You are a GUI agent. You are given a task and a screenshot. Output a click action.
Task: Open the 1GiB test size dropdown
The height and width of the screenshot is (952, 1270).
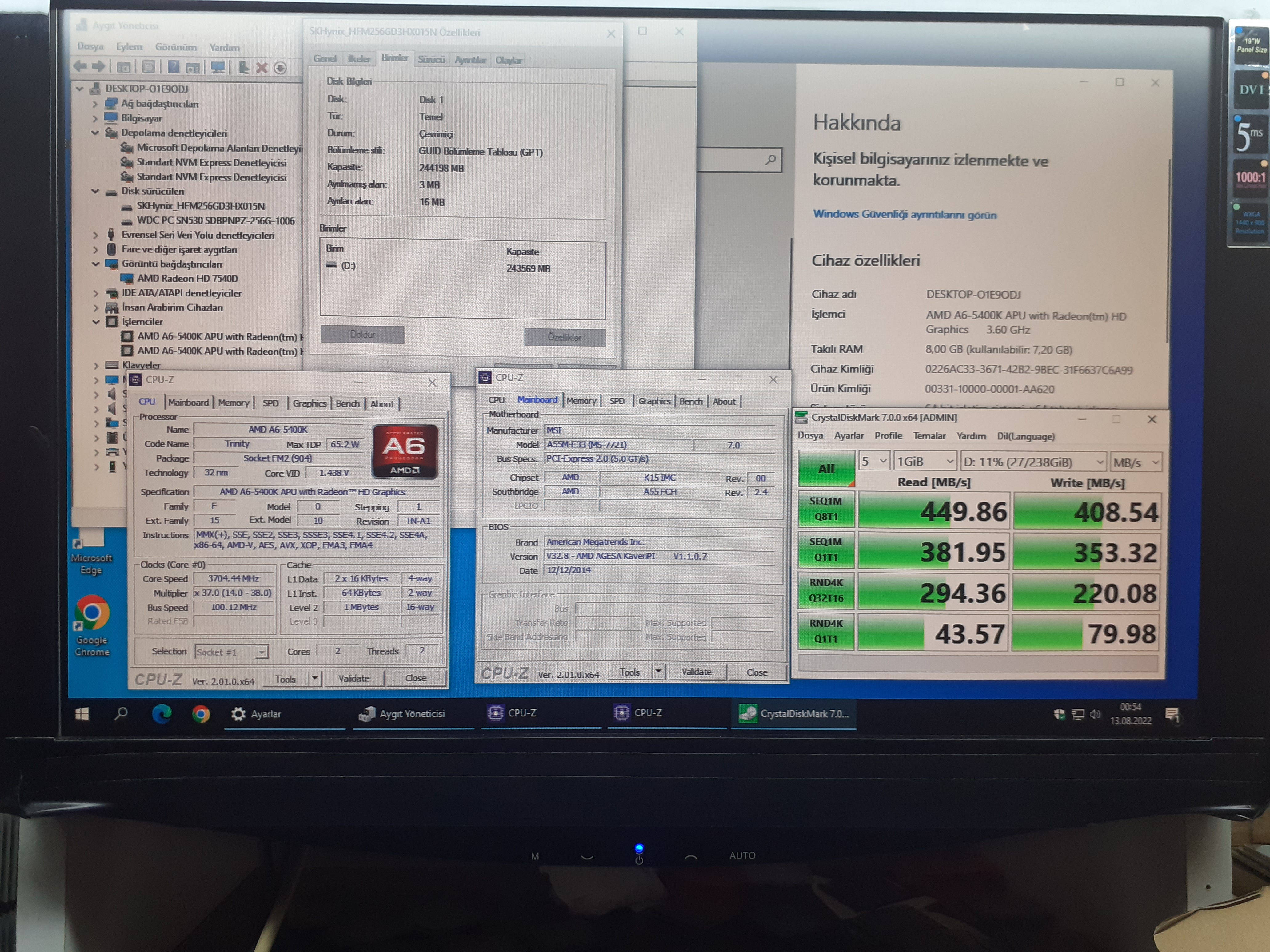pos(925,461)
